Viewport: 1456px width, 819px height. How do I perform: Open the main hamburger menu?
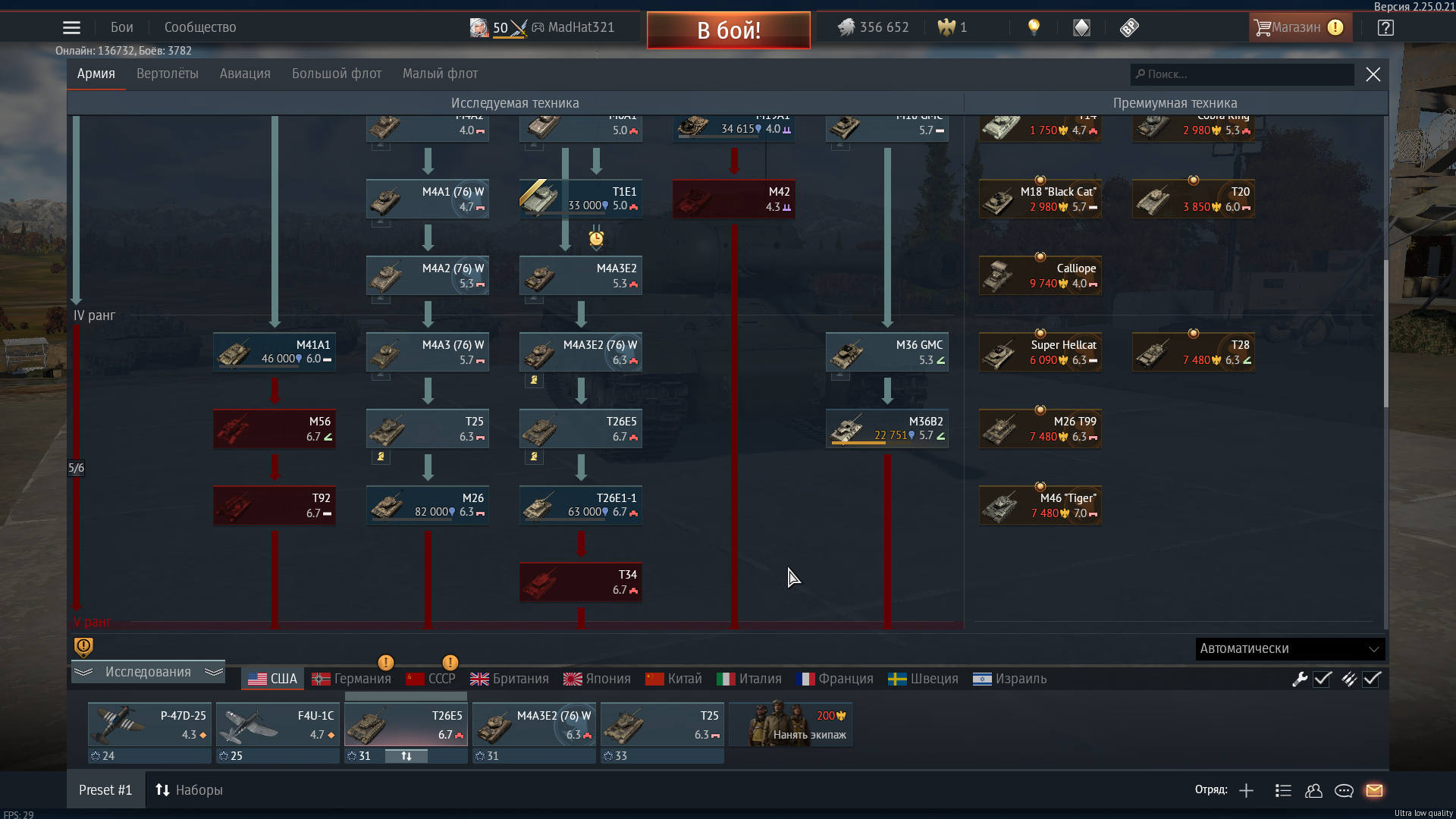coord(71,28)
